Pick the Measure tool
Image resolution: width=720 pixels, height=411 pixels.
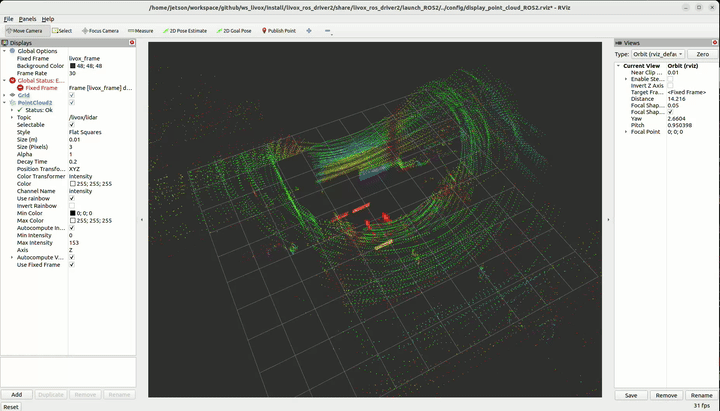click(x=141, y=31)
